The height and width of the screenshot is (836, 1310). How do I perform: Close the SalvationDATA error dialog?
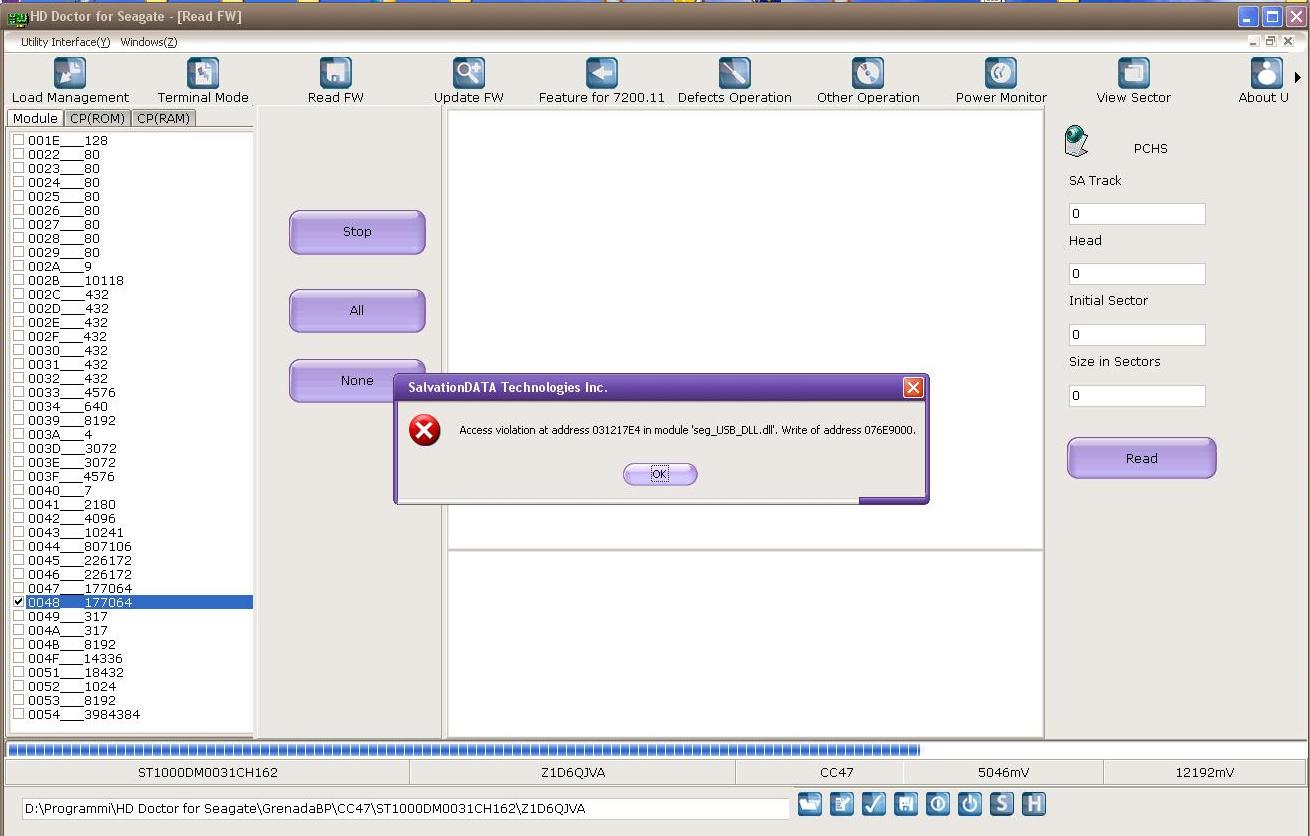913,387
